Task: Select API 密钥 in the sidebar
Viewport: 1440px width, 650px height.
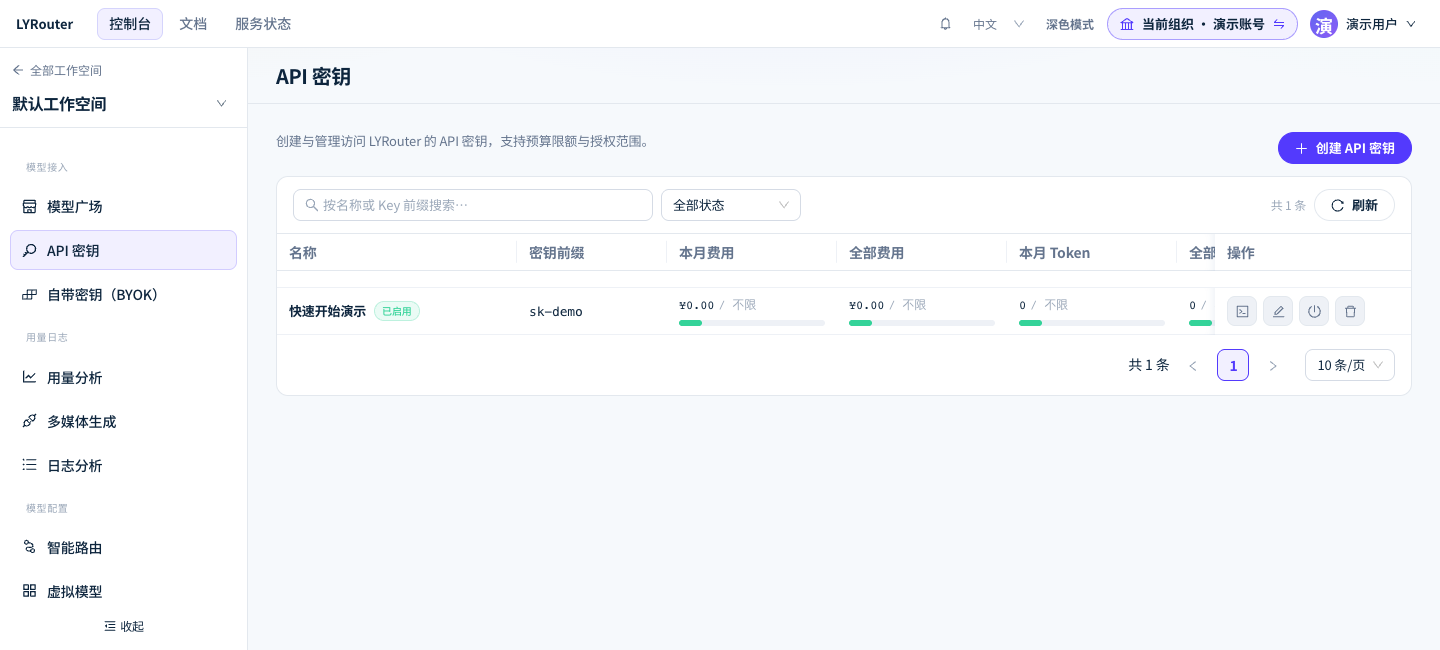Action: click(123, 250)
